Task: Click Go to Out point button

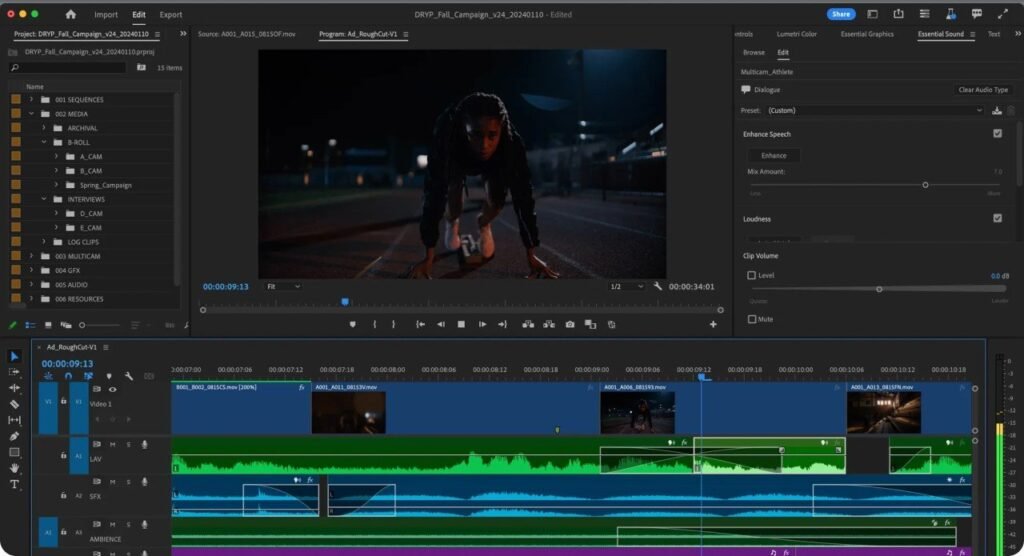Action: (x=502, y=324)
